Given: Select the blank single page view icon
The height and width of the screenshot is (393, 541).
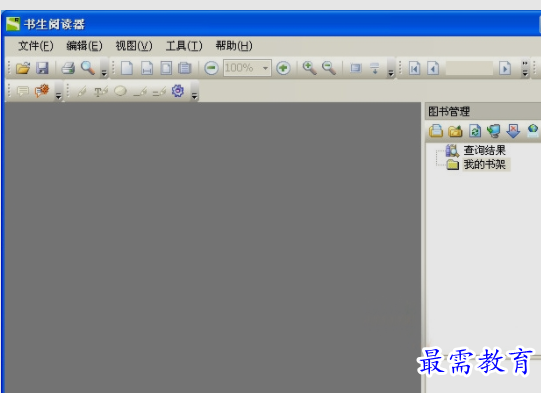Looking at the screenshot, I should pyautogui.click(x=127, y=68).
